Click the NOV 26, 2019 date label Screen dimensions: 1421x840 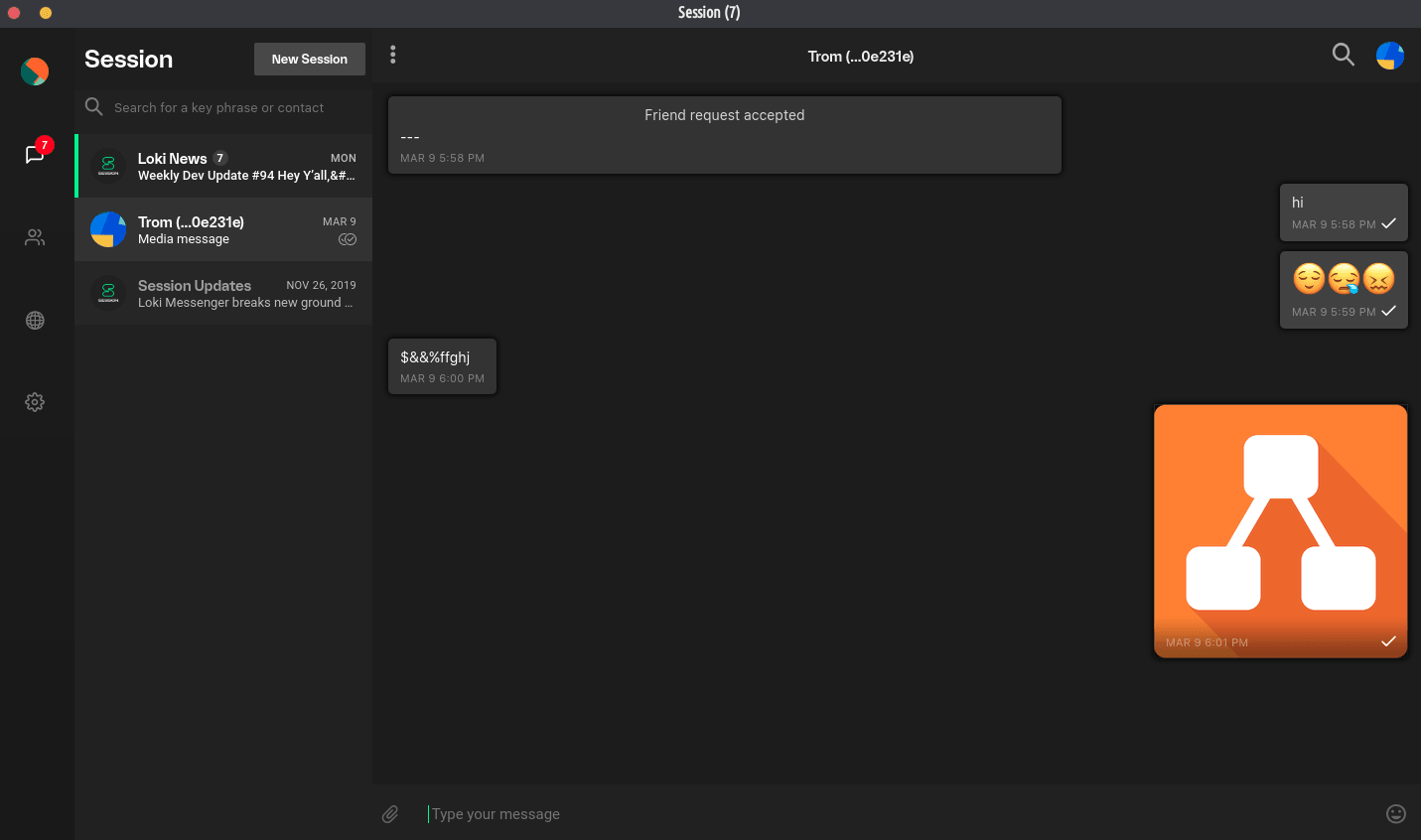coord(321,285)
